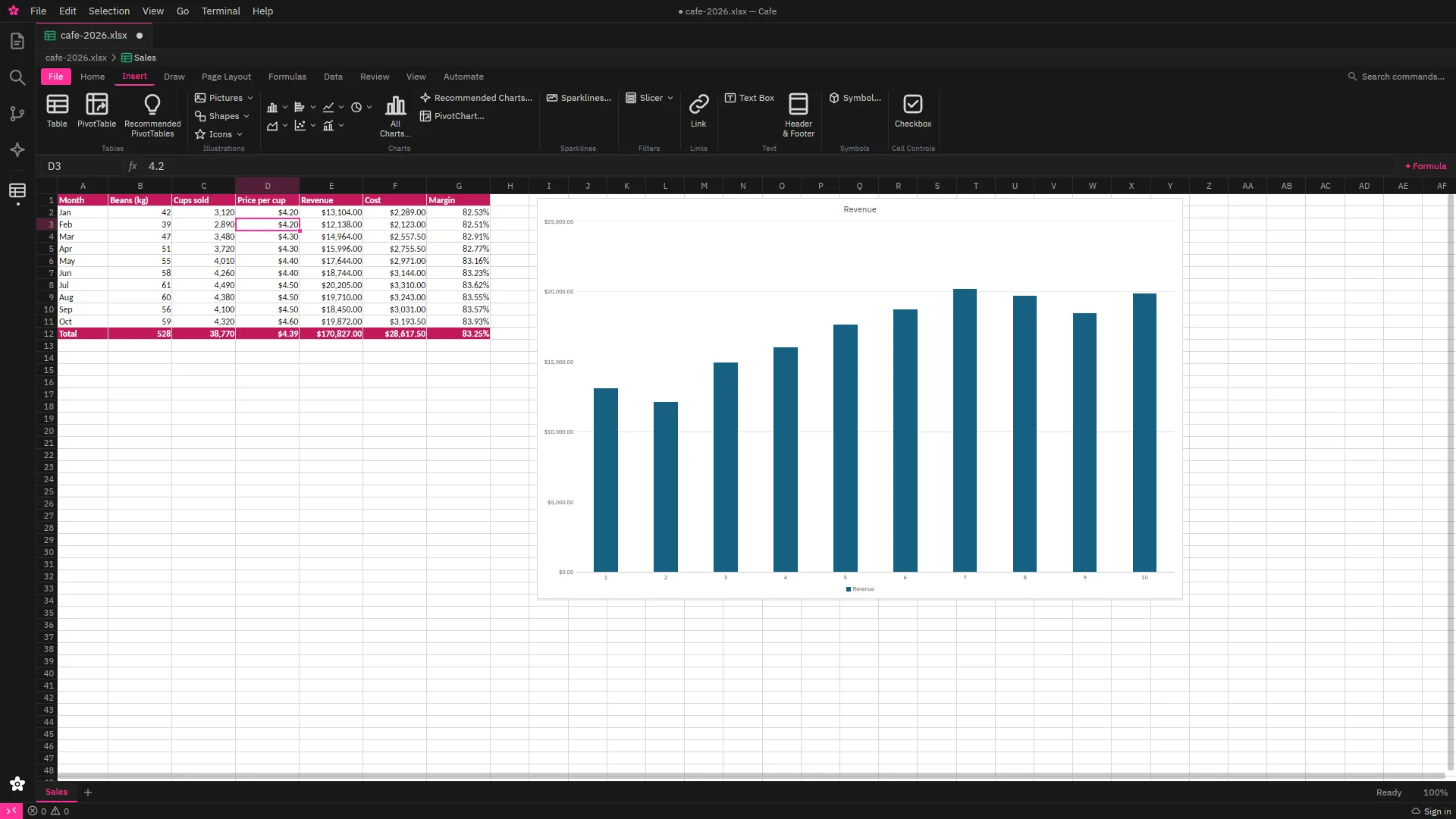Click the Search commands field
Image resolution: width=1456 pixels, height=819 pixels.
click(1396, 77)
